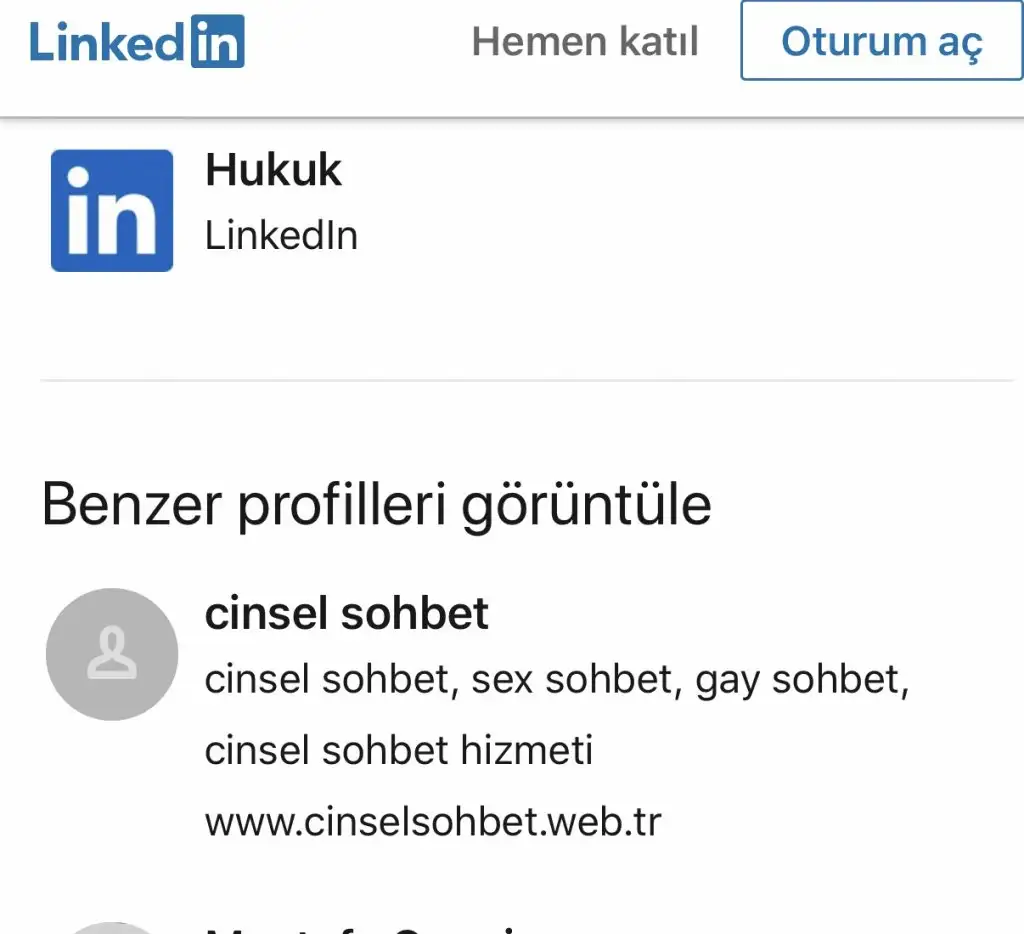Click the partially visible avatar at the bottom
The height and width of the screenshot is (934, 1024).
click(112, 929)
